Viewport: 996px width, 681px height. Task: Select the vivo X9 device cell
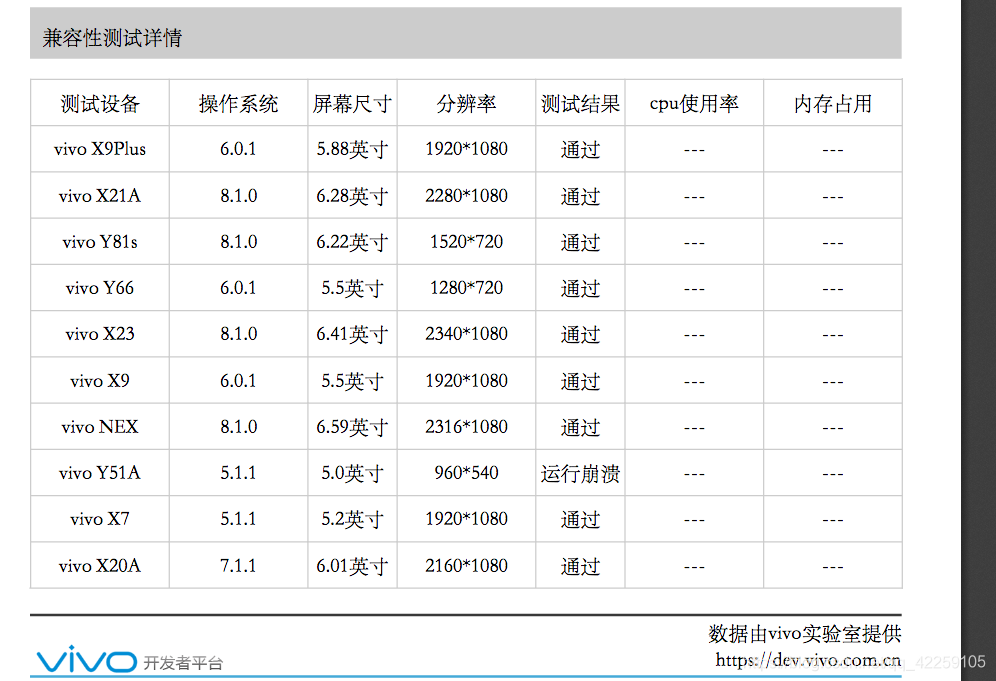[100, 381]
